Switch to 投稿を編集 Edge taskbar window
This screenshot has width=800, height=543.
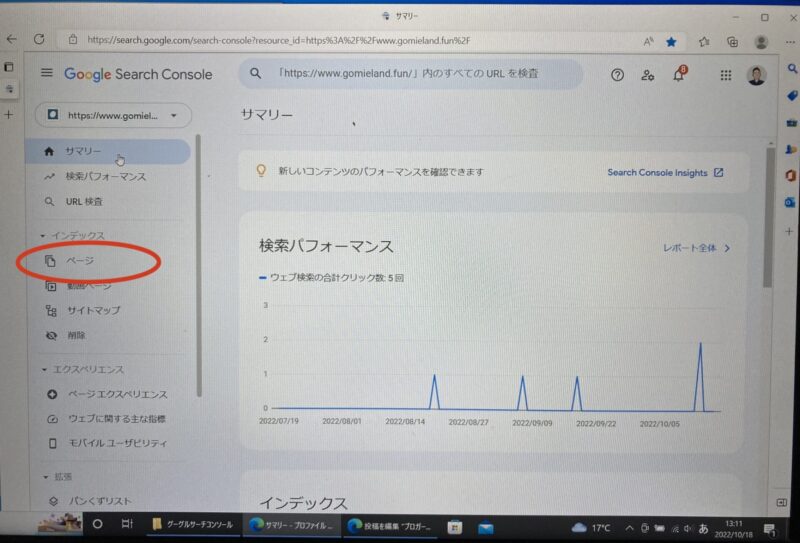(x=389, y=526)
